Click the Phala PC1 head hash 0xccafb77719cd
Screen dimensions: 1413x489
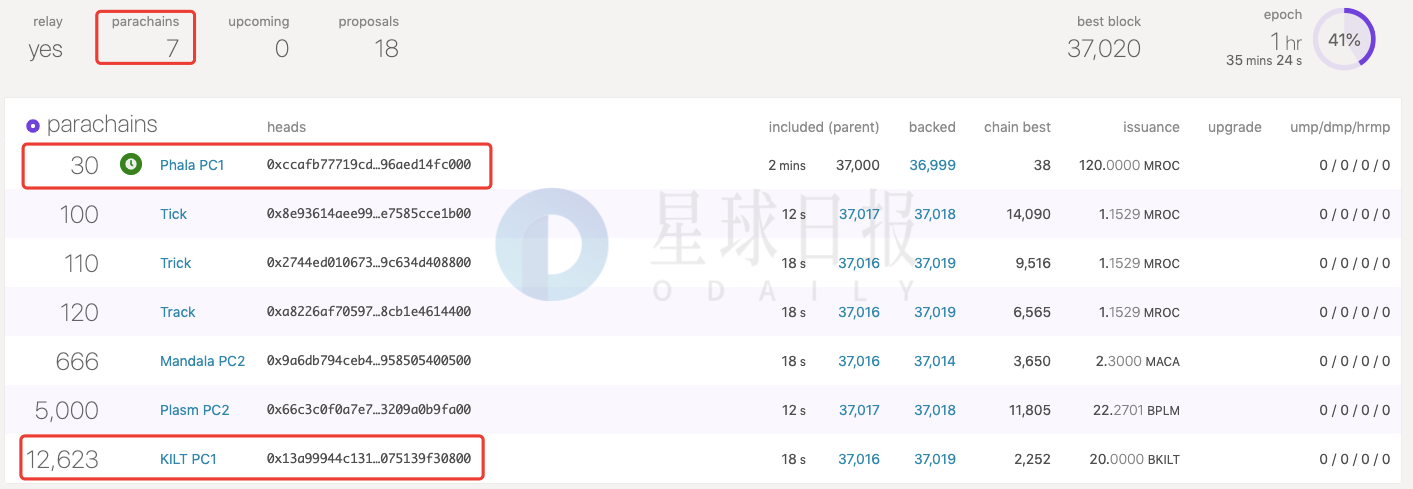point(368,165)
